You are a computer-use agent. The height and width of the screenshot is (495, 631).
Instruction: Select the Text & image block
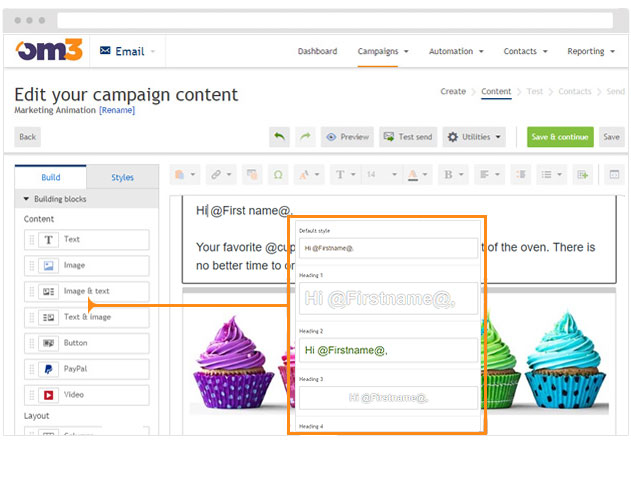87,318
